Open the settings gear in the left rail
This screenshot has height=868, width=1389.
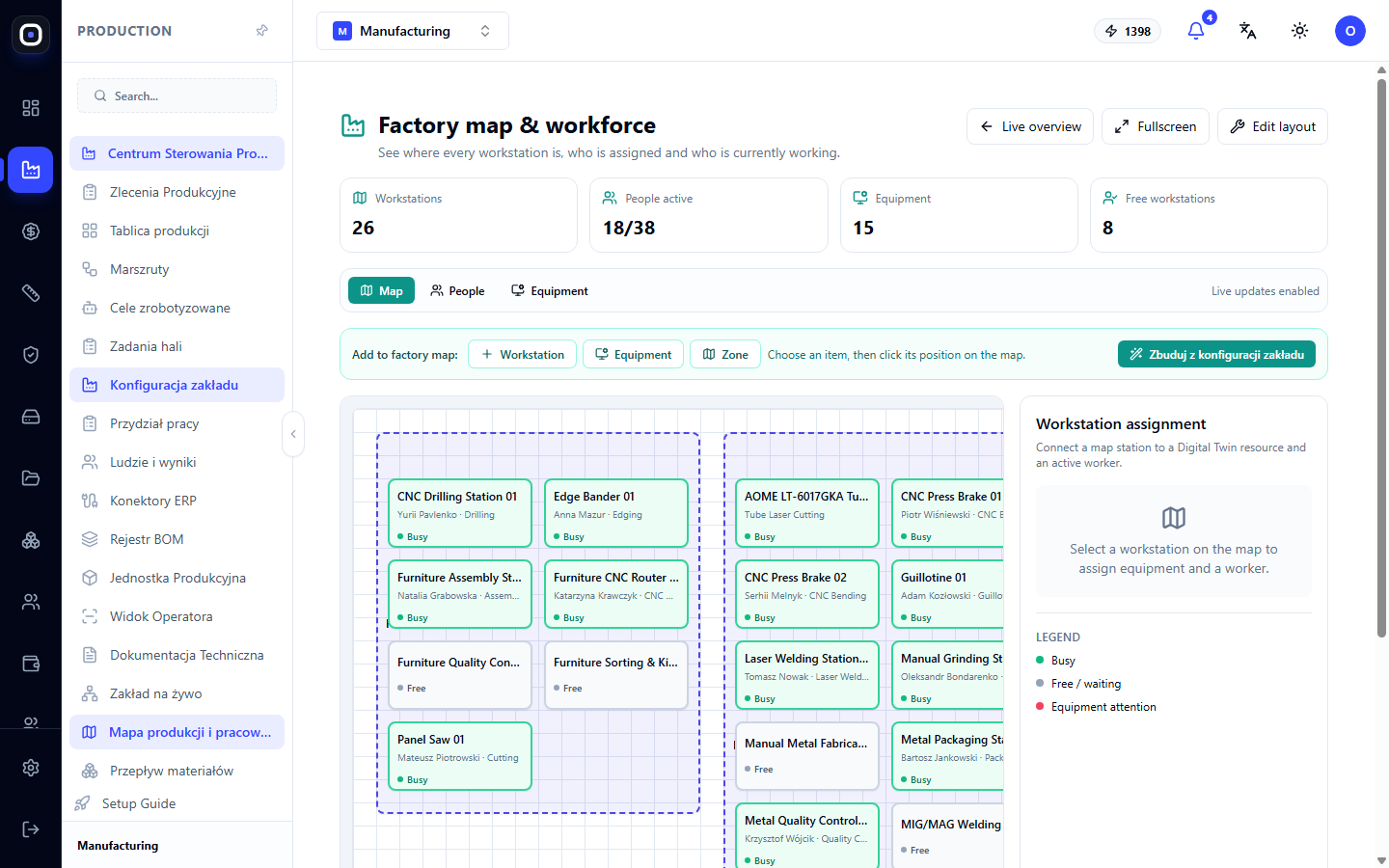point(31,768)
